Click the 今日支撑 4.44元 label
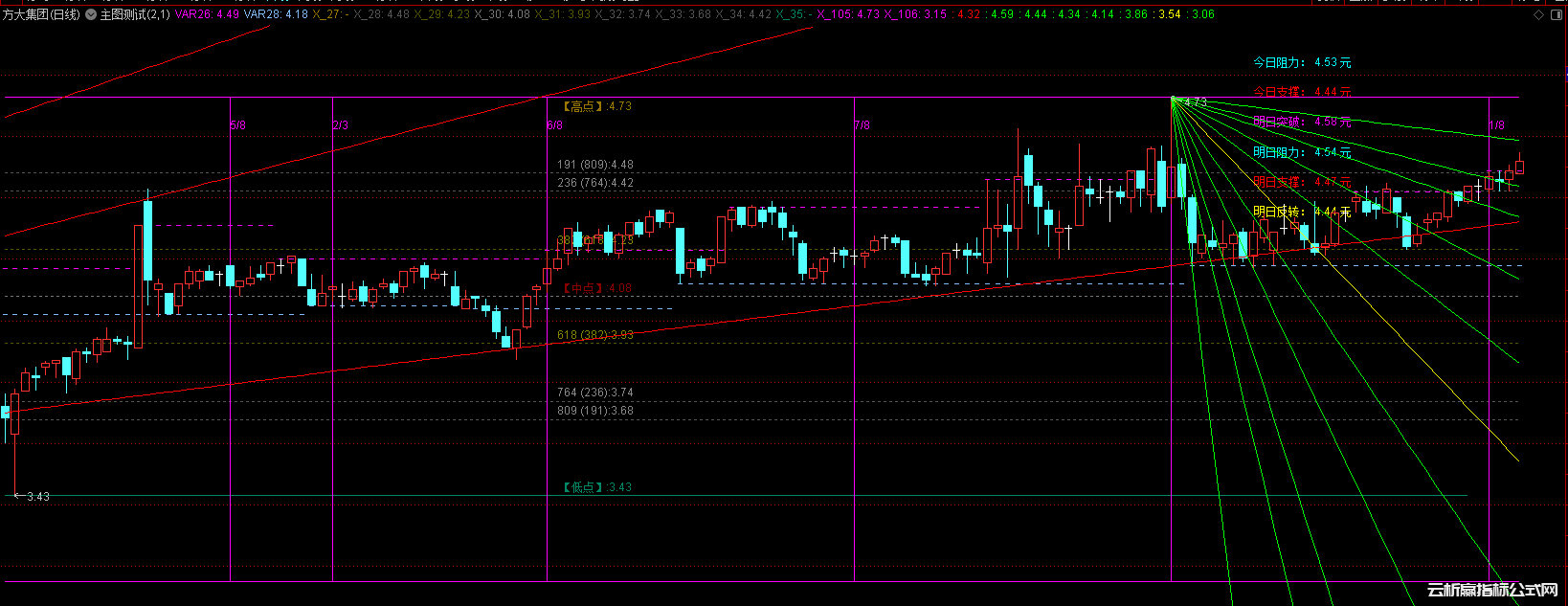1568x606 pixels. (x=1302, y=92)
